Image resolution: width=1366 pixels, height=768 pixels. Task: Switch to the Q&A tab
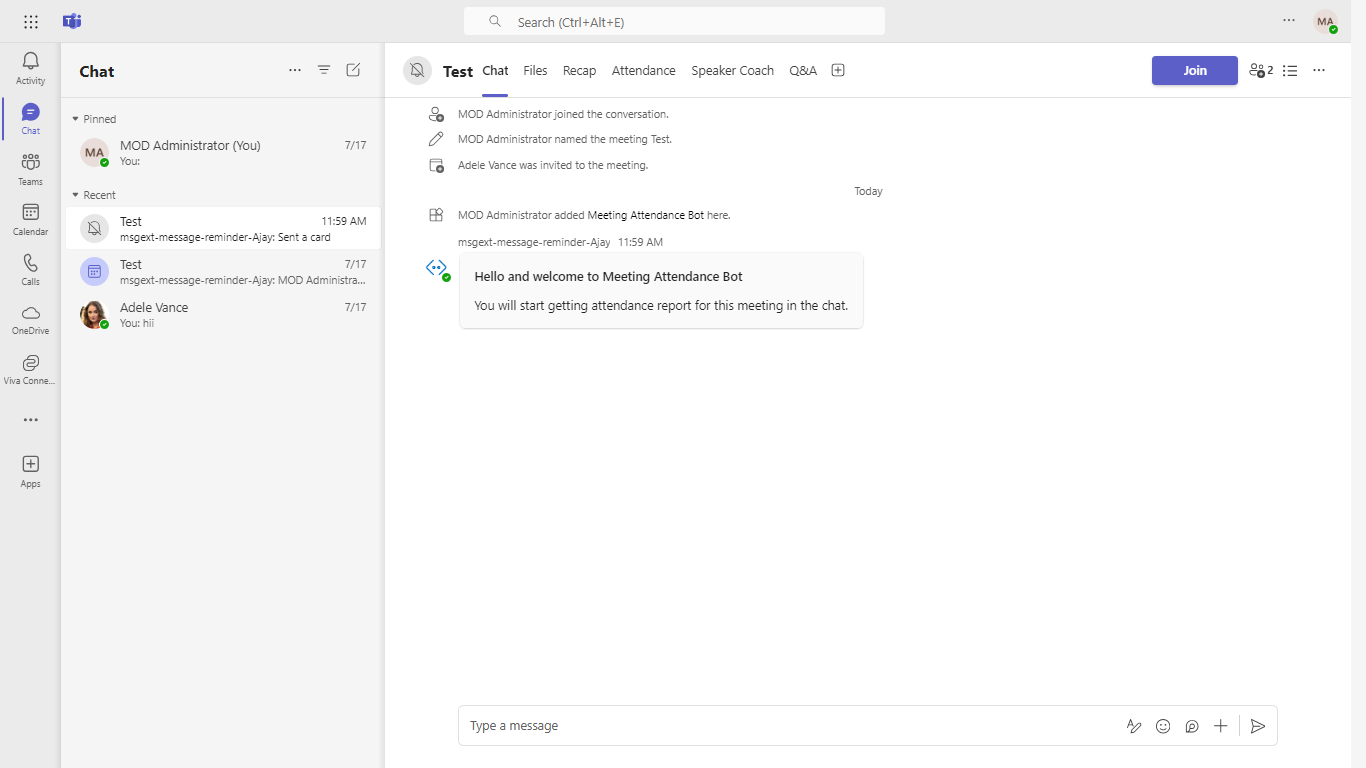pos(803,70)
